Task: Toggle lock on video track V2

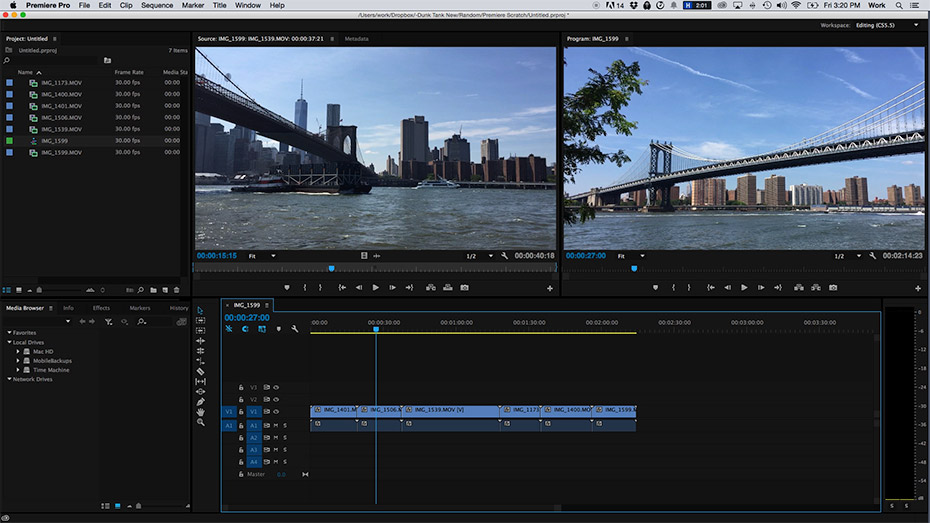Action: click(x=241, y=399)
